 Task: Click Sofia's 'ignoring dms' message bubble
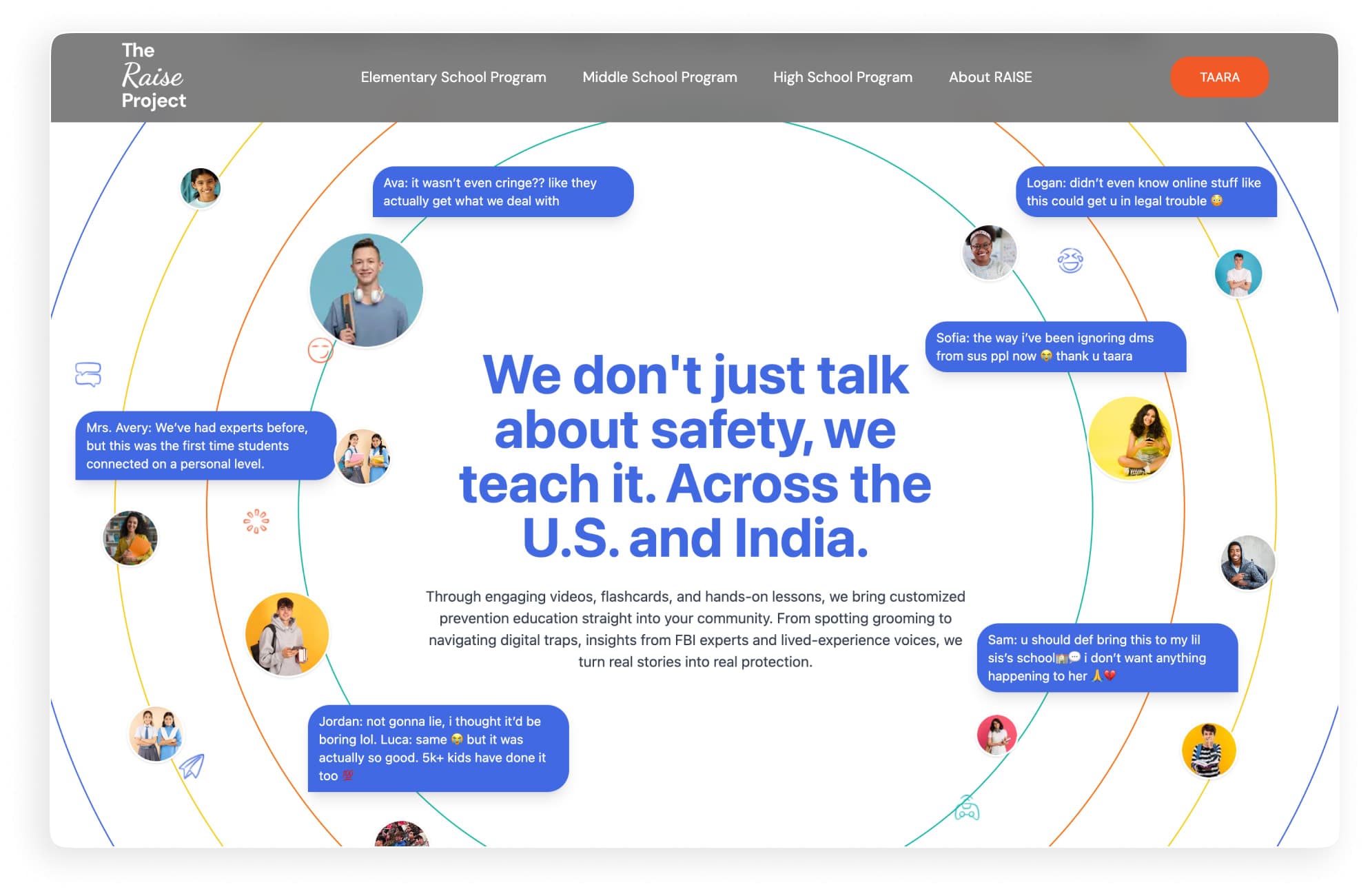tap(1056, 347)
